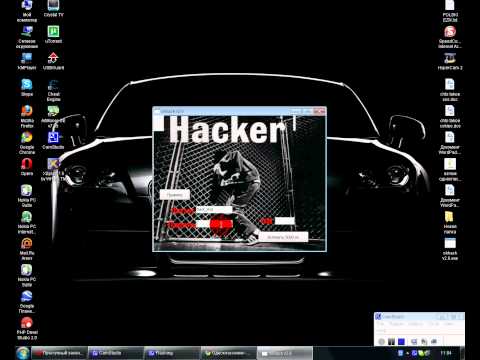Click the upper text field beside the red label

(214, 210)
